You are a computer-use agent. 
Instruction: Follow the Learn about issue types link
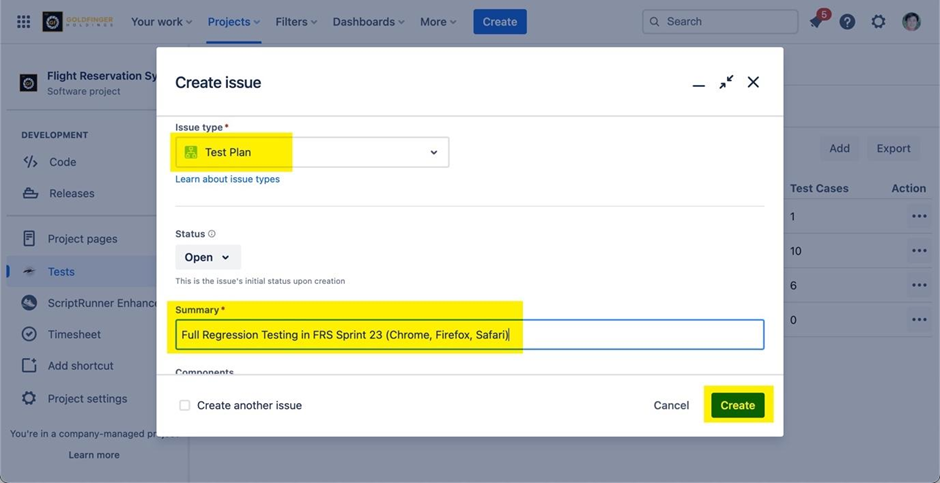(227, 179)
